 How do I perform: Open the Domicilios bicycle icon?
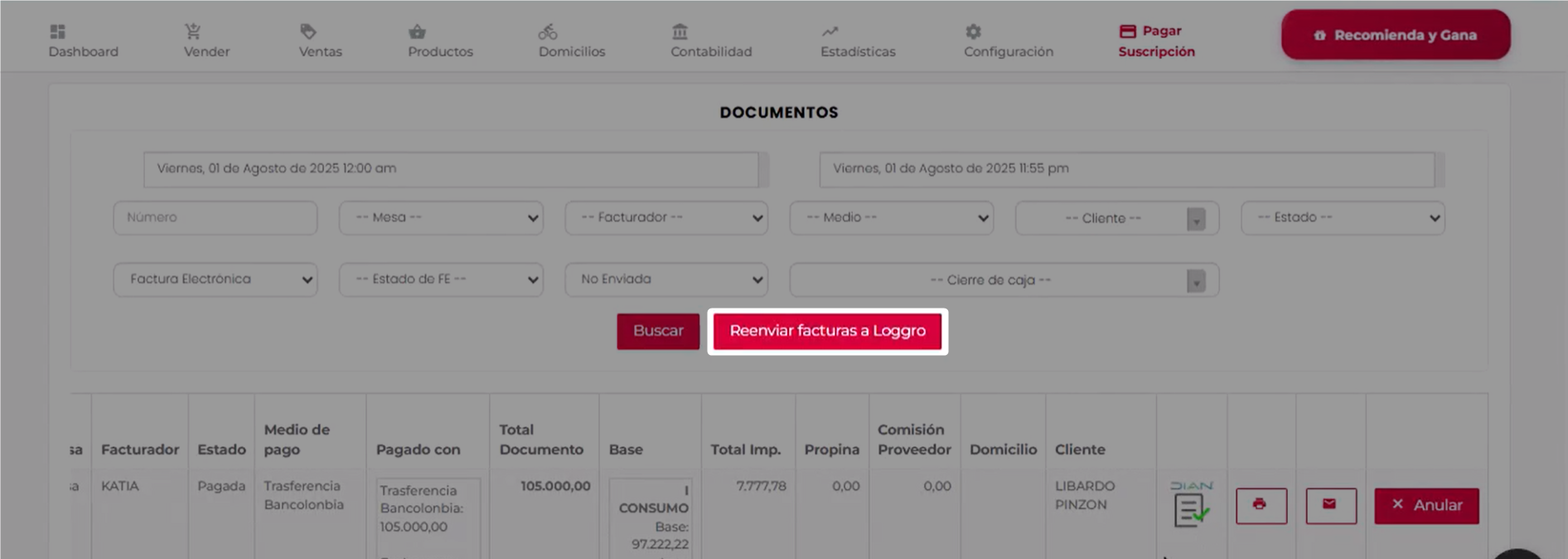tap(547, 32)
